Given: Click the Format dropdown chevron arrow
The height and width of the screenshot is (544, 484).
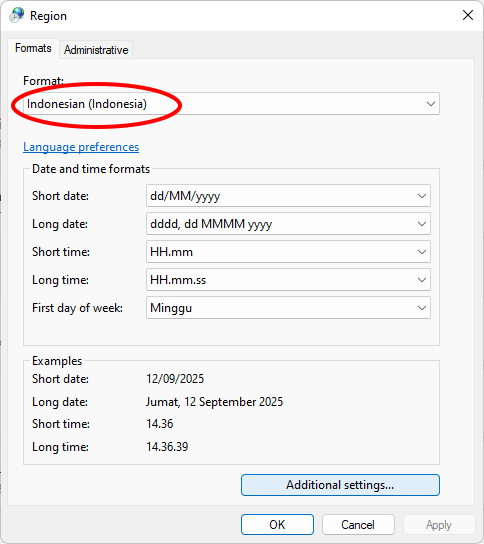Looking at the screenshot, I should pyautogui.click(x=431, y=104).
